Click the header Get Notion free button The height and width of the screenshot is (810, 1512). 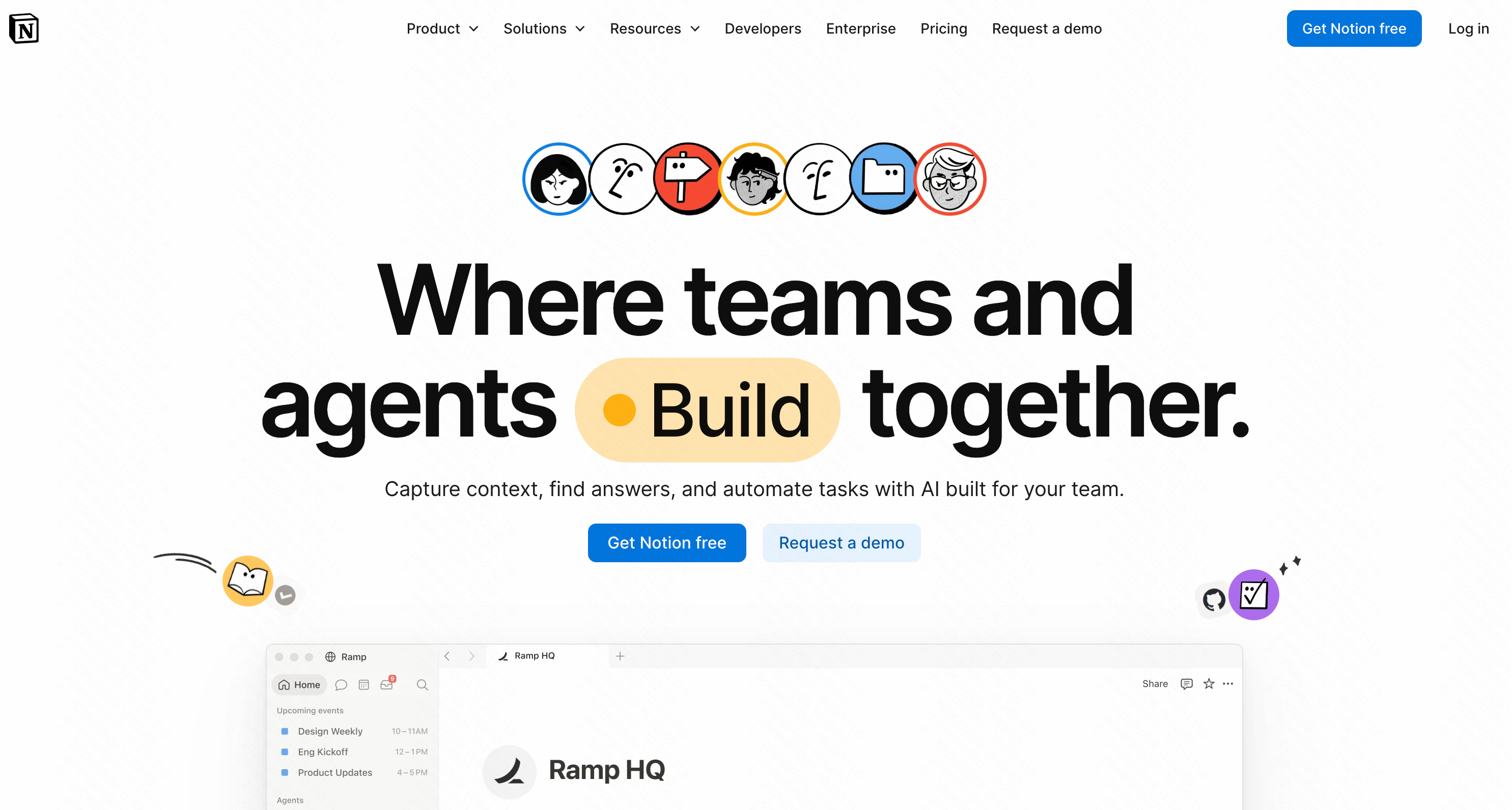pyautogui.click(x=1354, y=28)
